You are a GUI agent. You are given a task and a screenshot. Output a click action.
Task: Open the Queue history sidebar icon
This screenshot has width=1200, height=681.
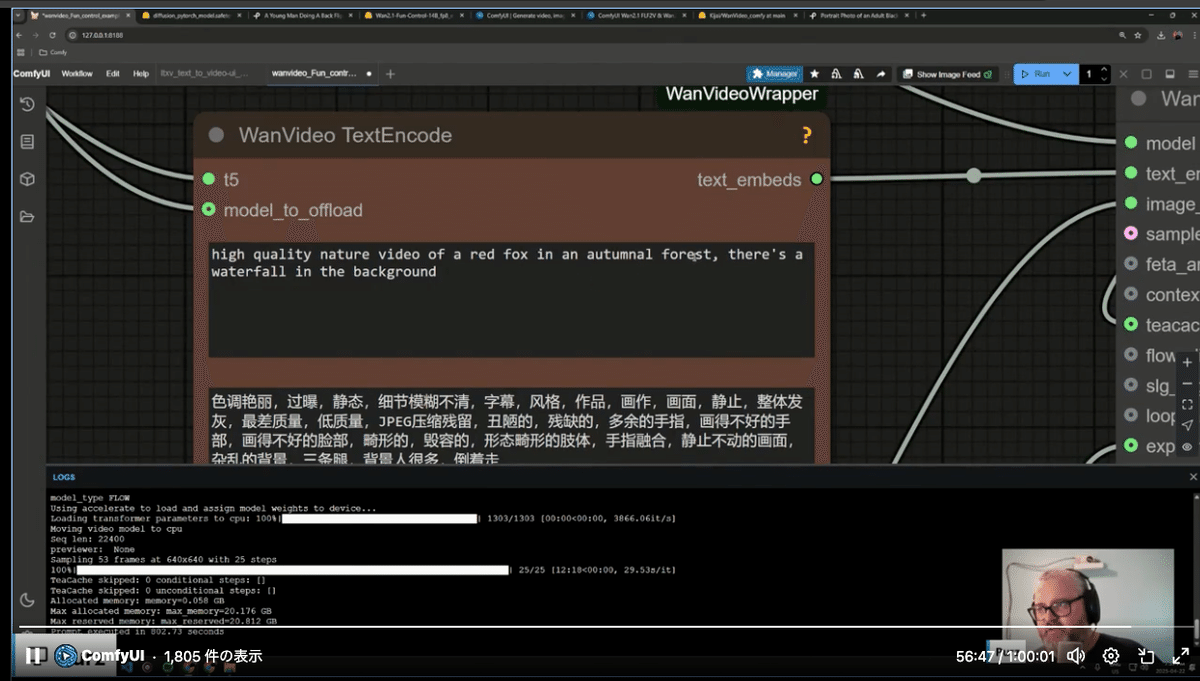click(27, 104)
